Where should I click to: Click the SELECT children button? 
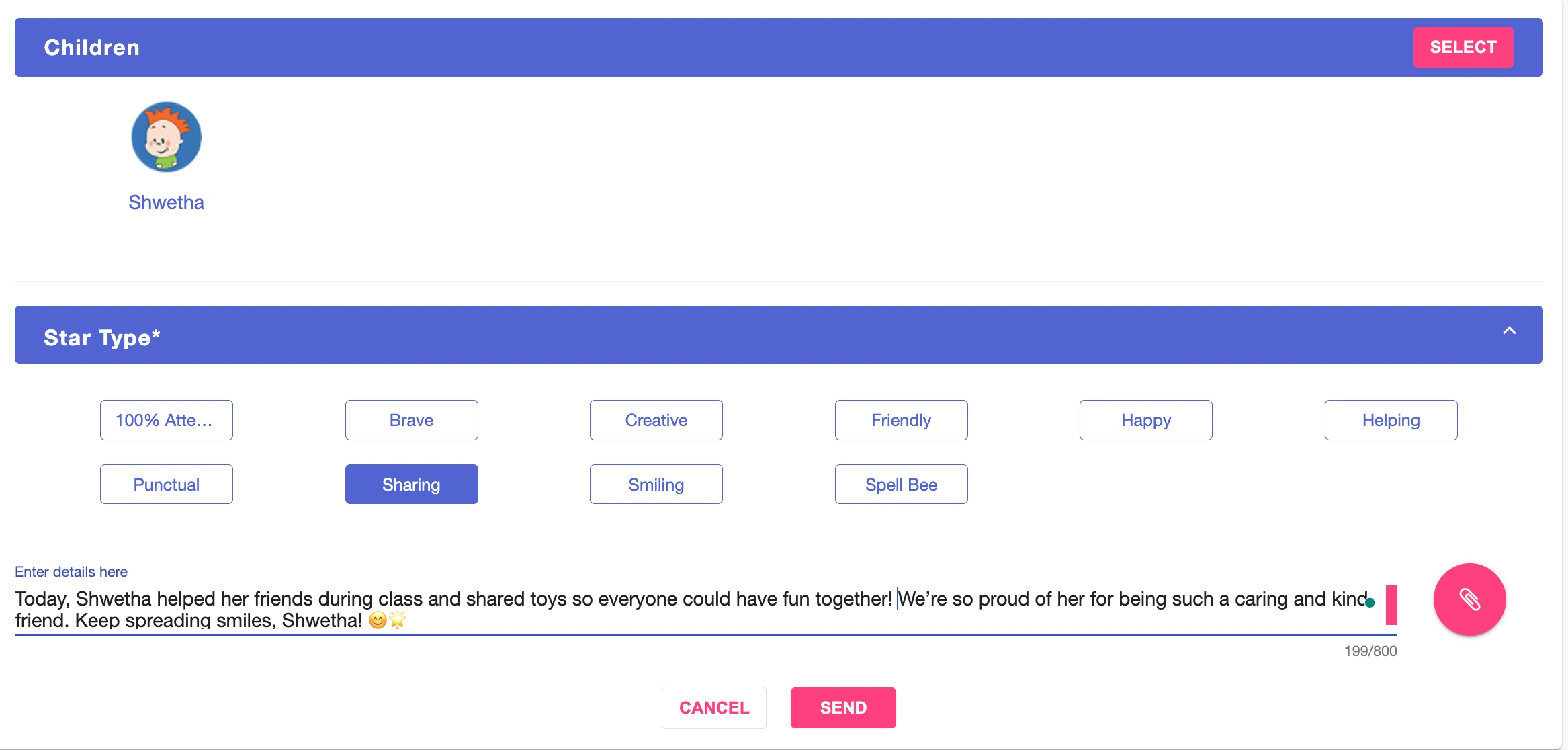tap(1463, 47)
